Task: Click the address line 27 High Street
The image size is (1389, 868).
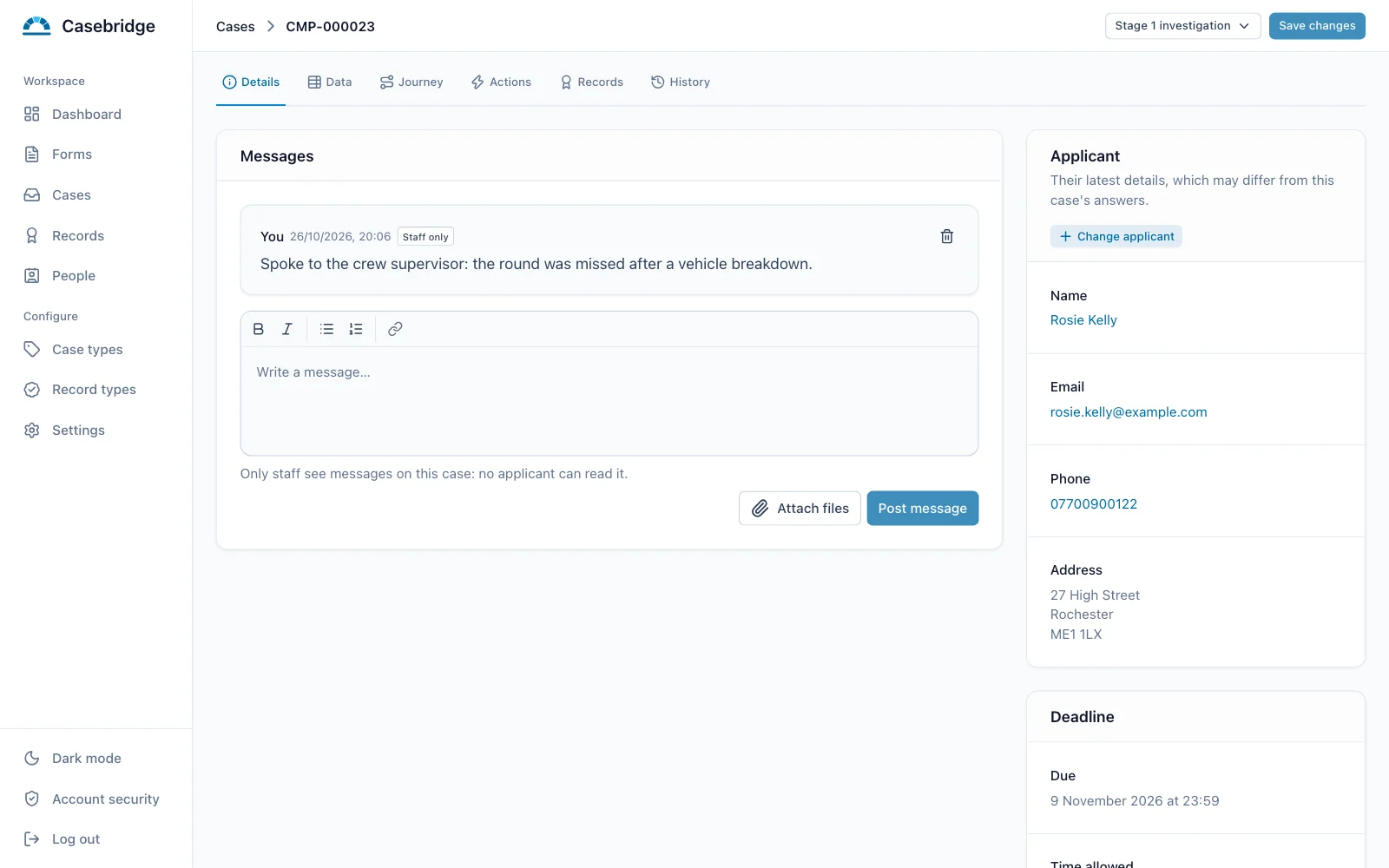Action: [1095, 595]
